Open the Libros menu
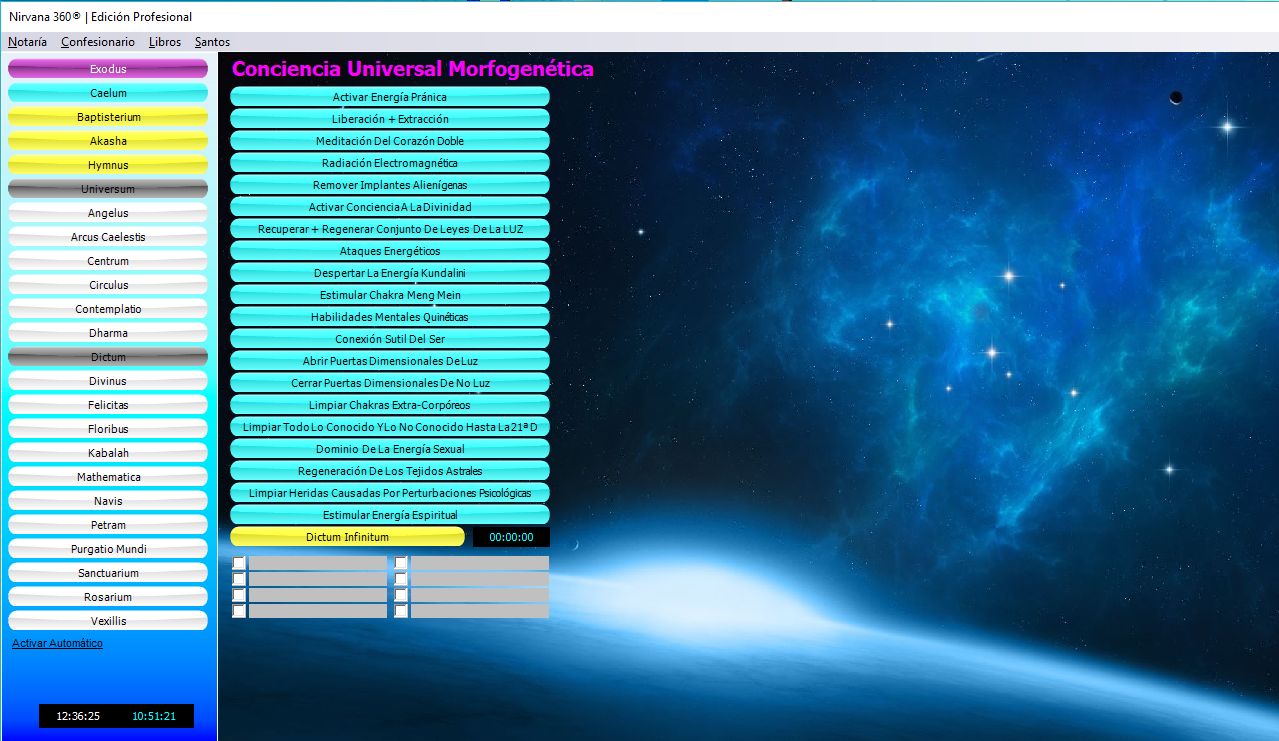The height and width of the screenshot is (741, 1279). point(165,42)
